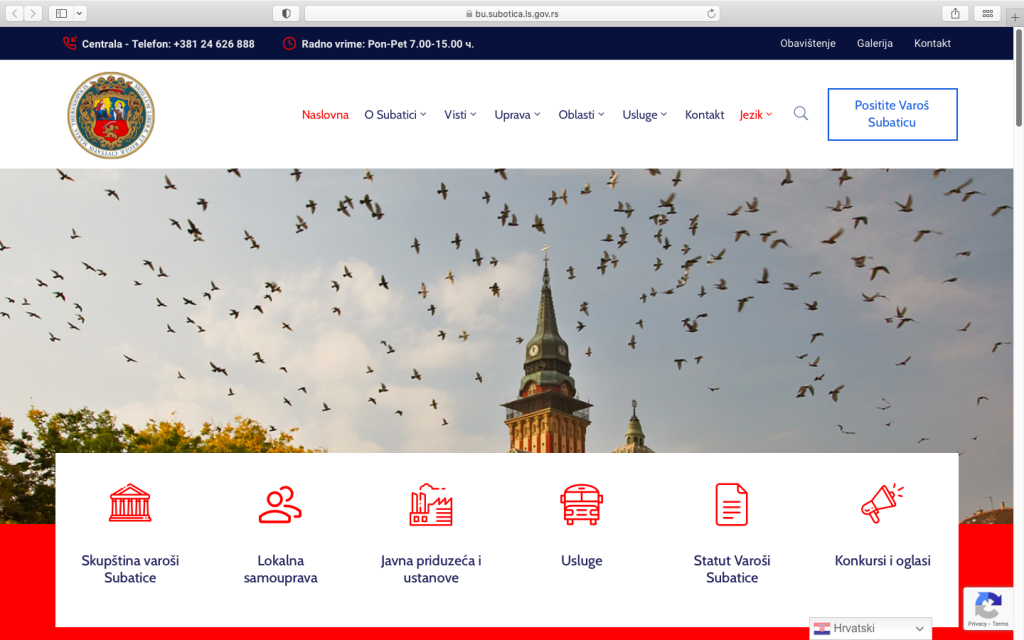Screen dimensions: 1024x640
Task: Click the Statut Varoši document icon
Action: (731, 504)
